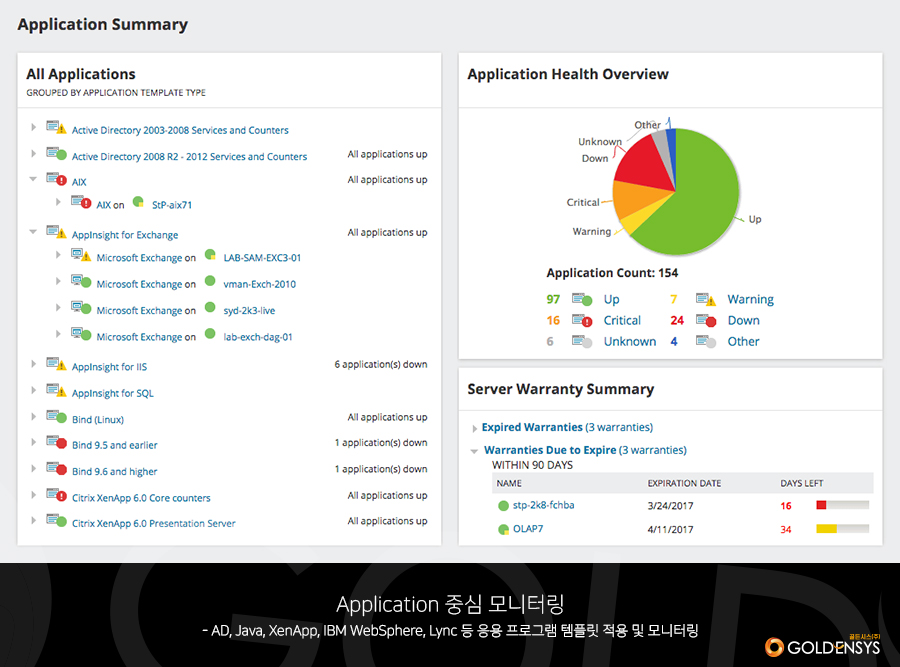Open the stp-2k8-fchba server link
Viewport: 900px width, 667px height.
pyautogui.click(x=543, y=505)
